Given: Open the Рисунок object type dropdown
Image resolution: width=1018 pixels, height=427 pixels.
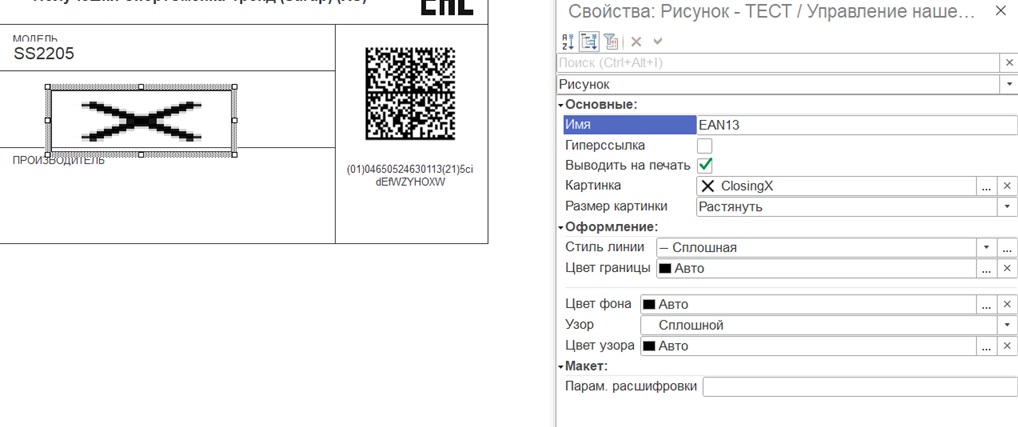Looking at the screenshot, I should click(x=1010, y=84).
